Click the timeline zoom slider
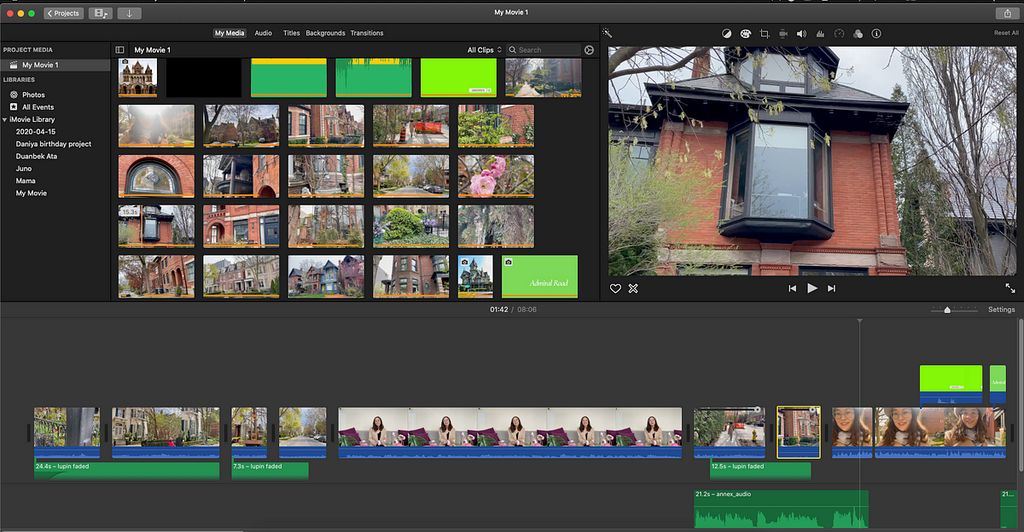 tap(947, 310)
